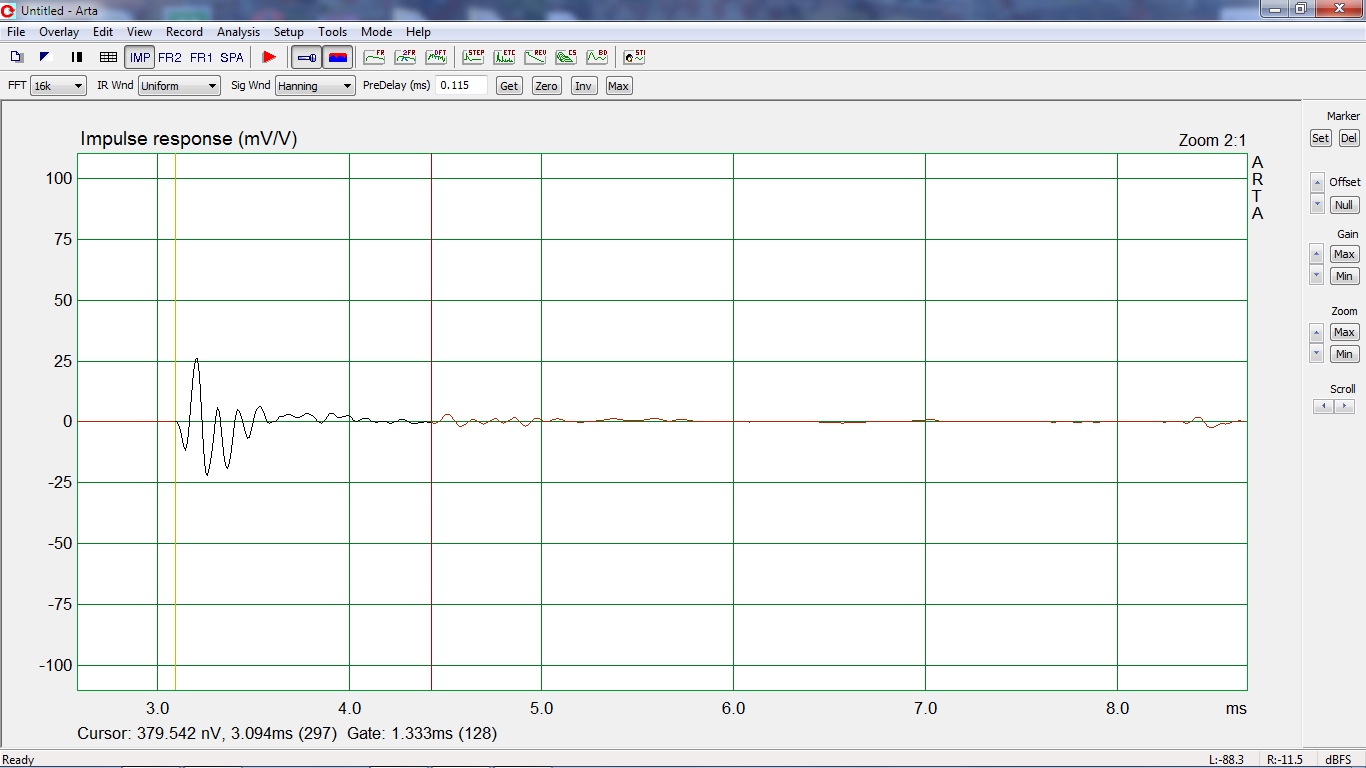Show STEP response icon
This screenshot has height=768, width=1366.
click(x=473, y=57)
